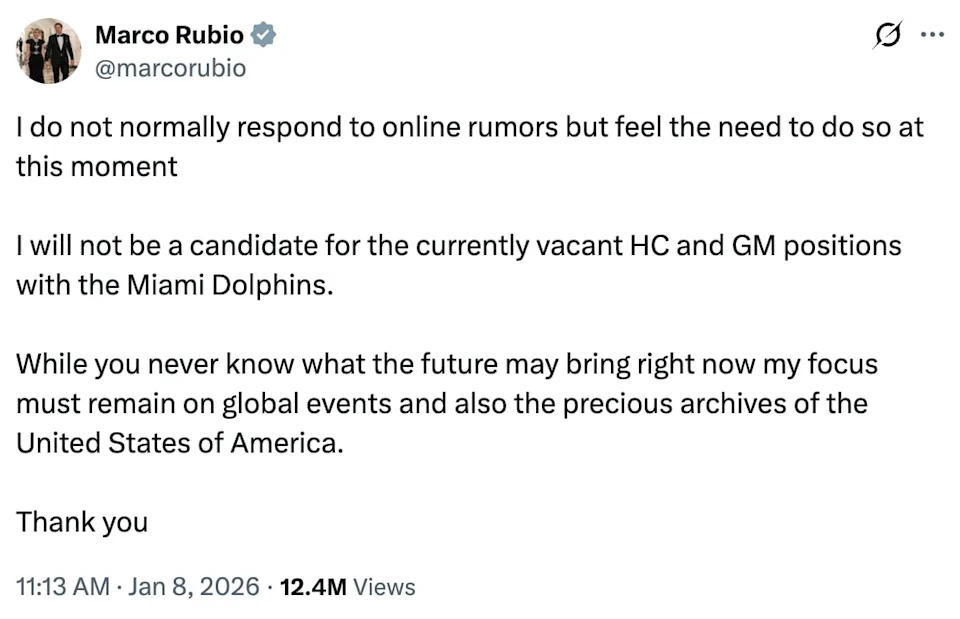Click the Thank you closing line

pyautogui.click(x=81, y=522)
